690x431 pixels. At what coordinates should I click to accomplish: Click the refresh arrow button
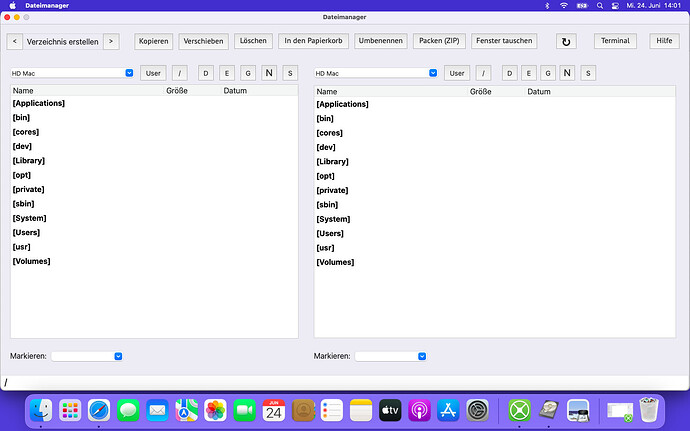[566, 42]
